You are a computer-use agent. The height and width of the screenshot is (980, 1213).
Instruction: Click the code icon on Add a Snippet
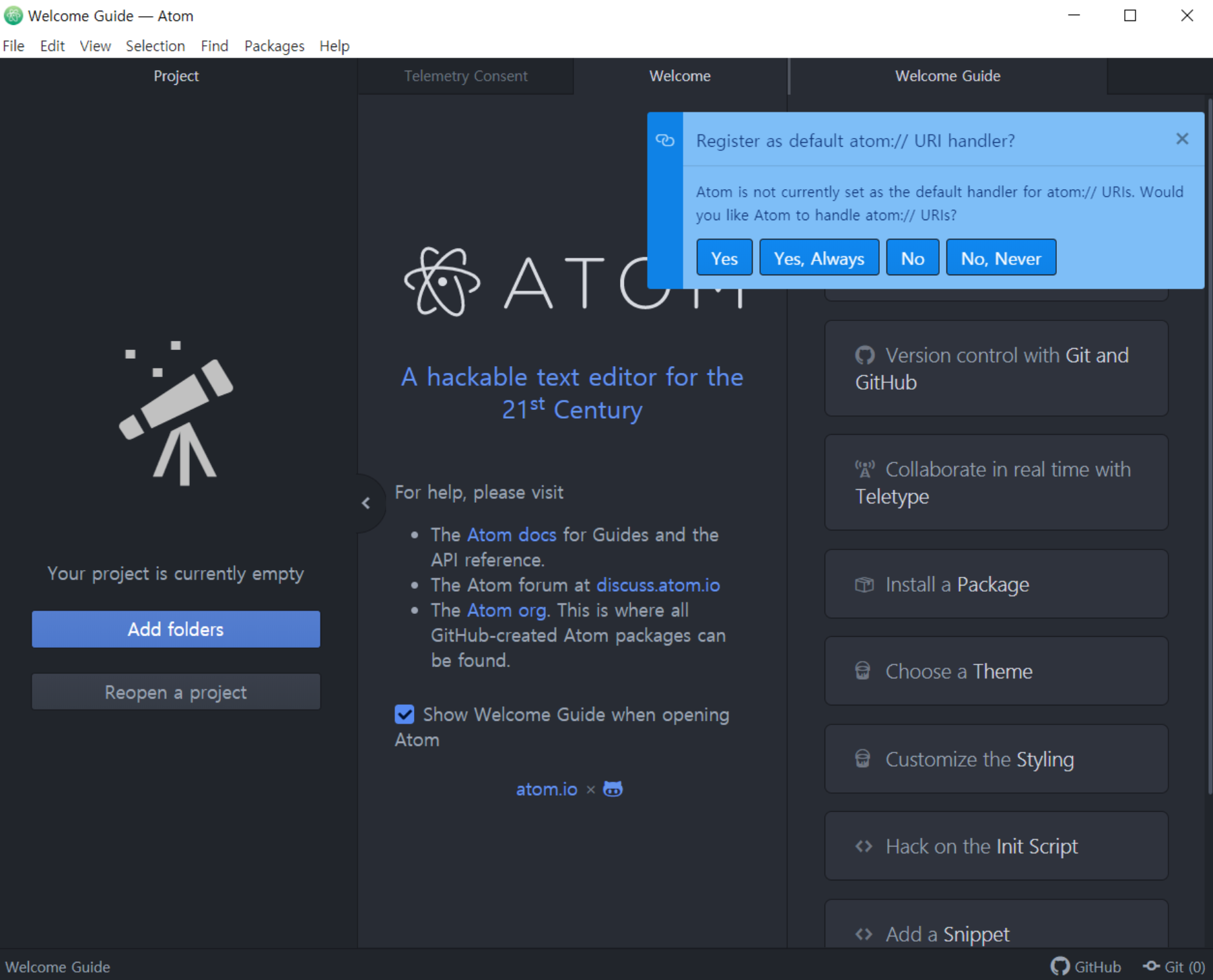coord(864,934)
